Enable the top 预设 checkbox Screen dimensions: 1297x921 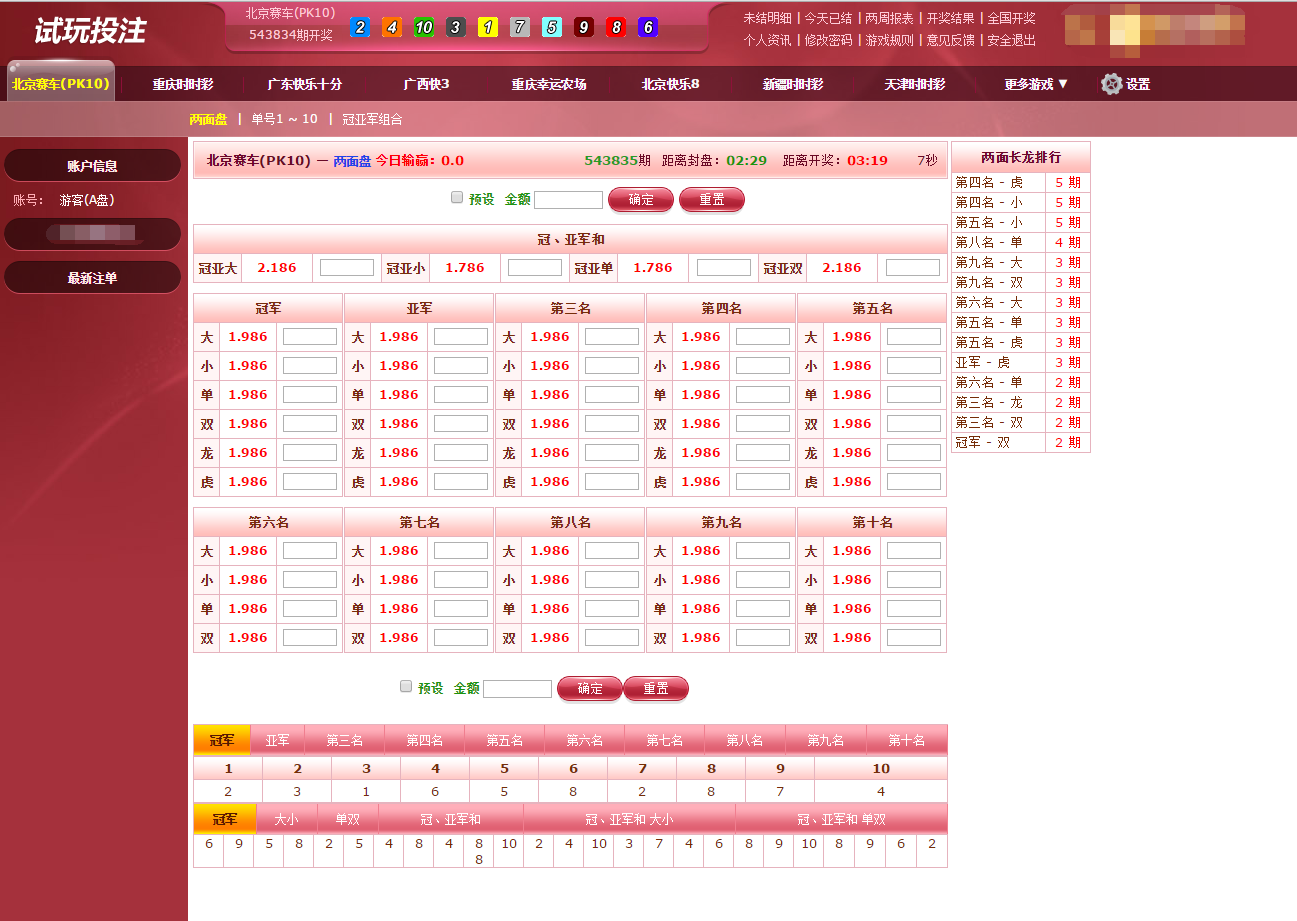457,198
